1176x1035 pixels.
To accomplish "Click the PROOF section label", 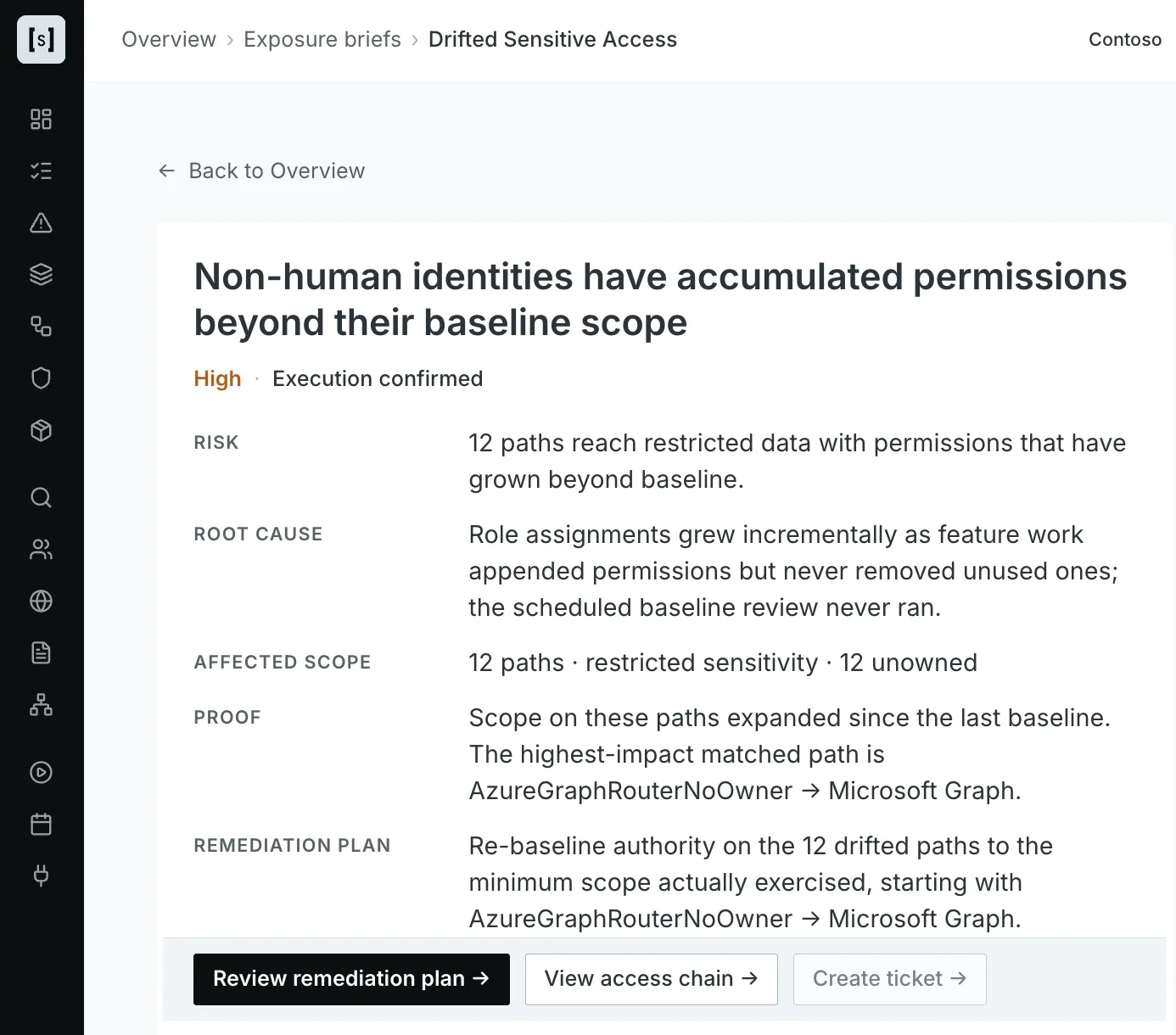I will coord(227,717).
